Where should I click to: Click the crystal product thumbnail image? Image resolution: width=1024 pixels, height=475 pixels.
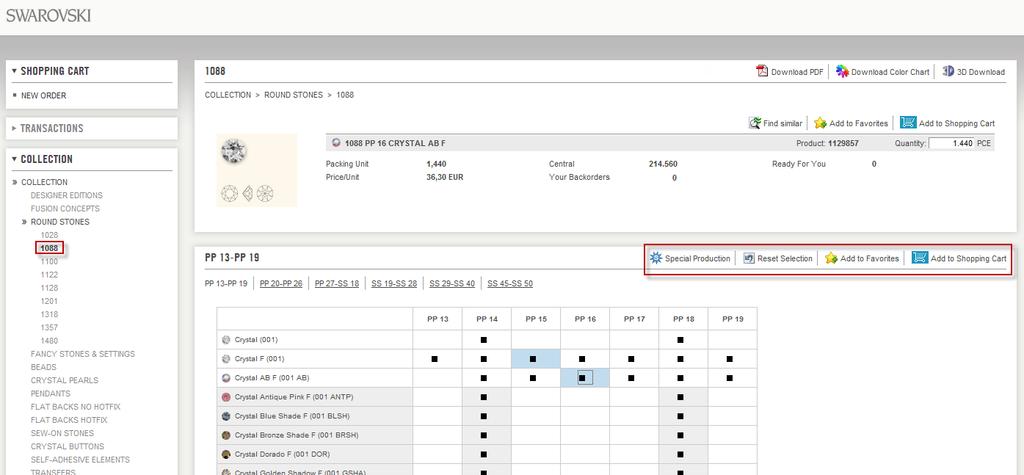pyautogui.click(x=256, y=171)
